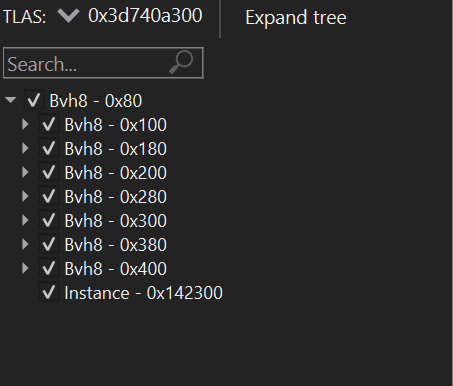Expand the Bvh8 - 0x100 node
The image size is (453, 386).
point(25,124)
